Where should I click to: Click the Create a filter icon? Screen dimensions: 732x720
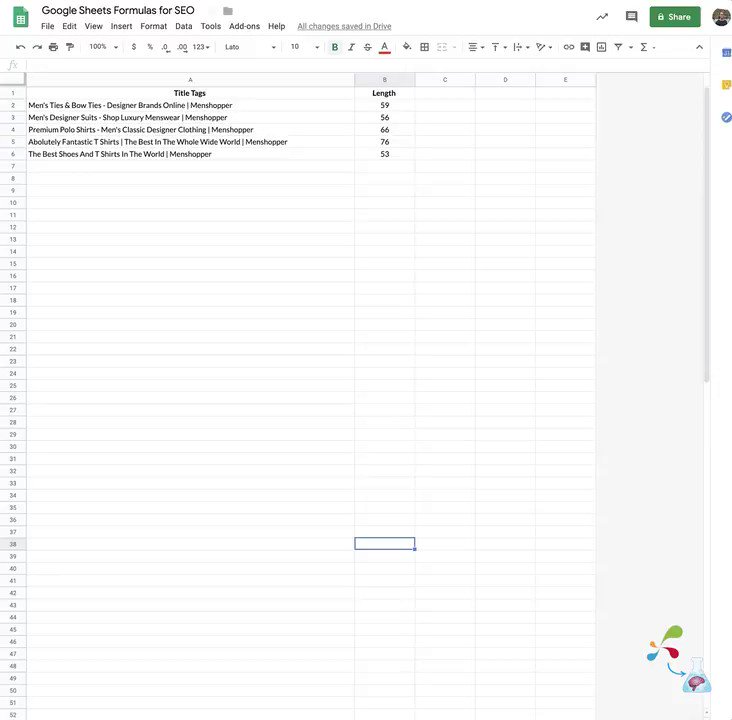pyautogui.click(x=618, y=47)
